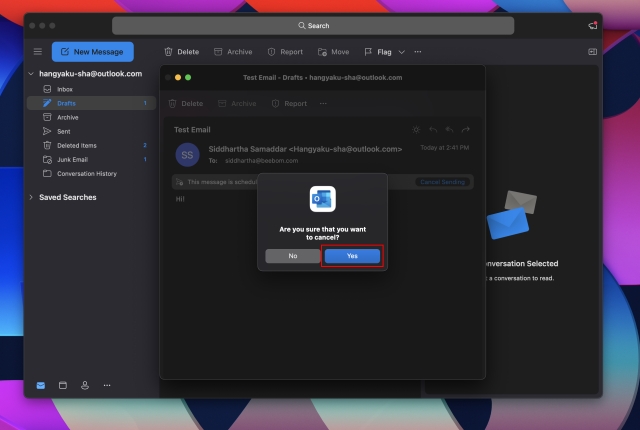Open the Junk Email folder
This screenshot has height=430, width=640.
click(91, 160)
